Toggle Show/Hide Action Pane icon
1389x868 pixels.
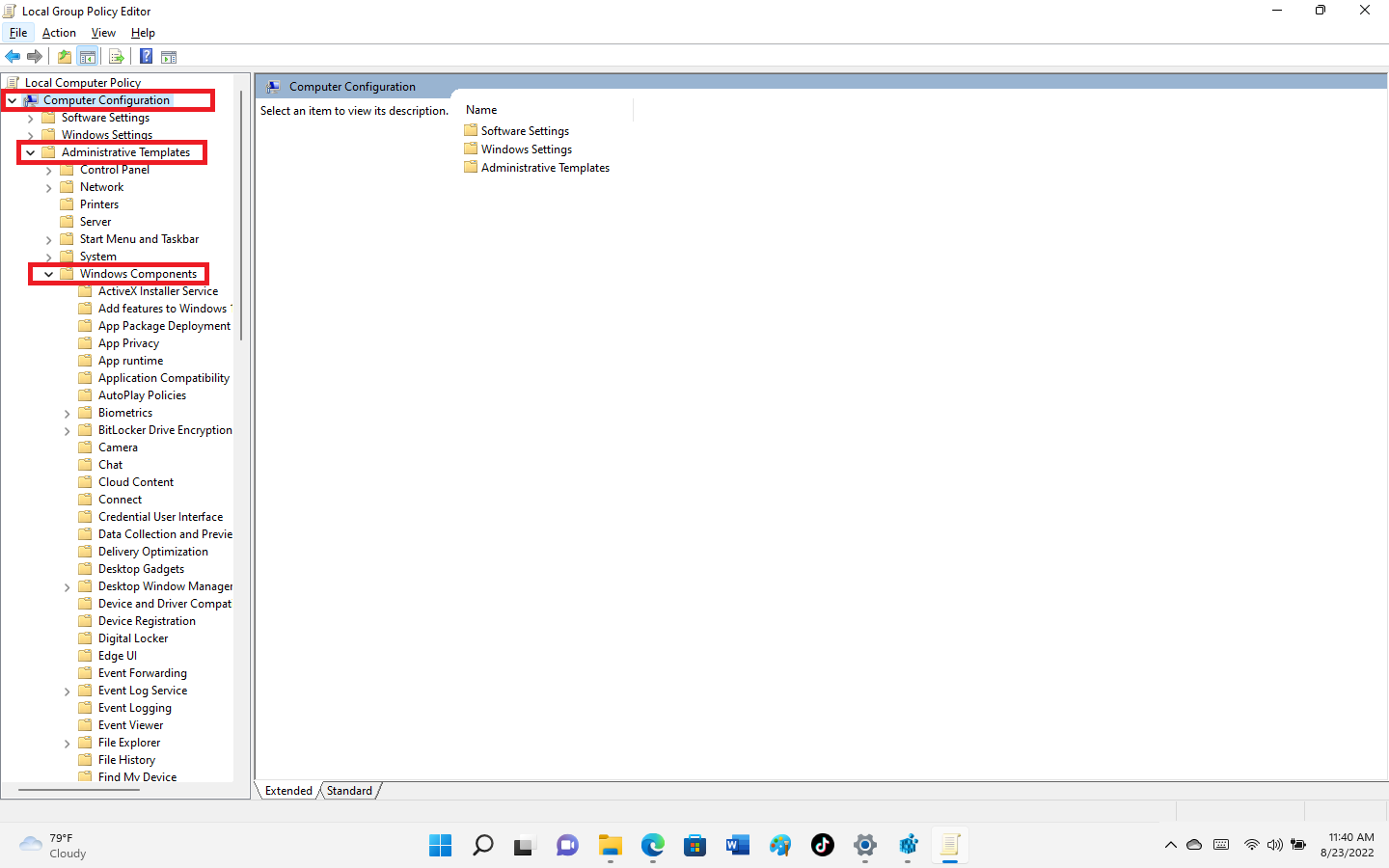coord(169,57)
